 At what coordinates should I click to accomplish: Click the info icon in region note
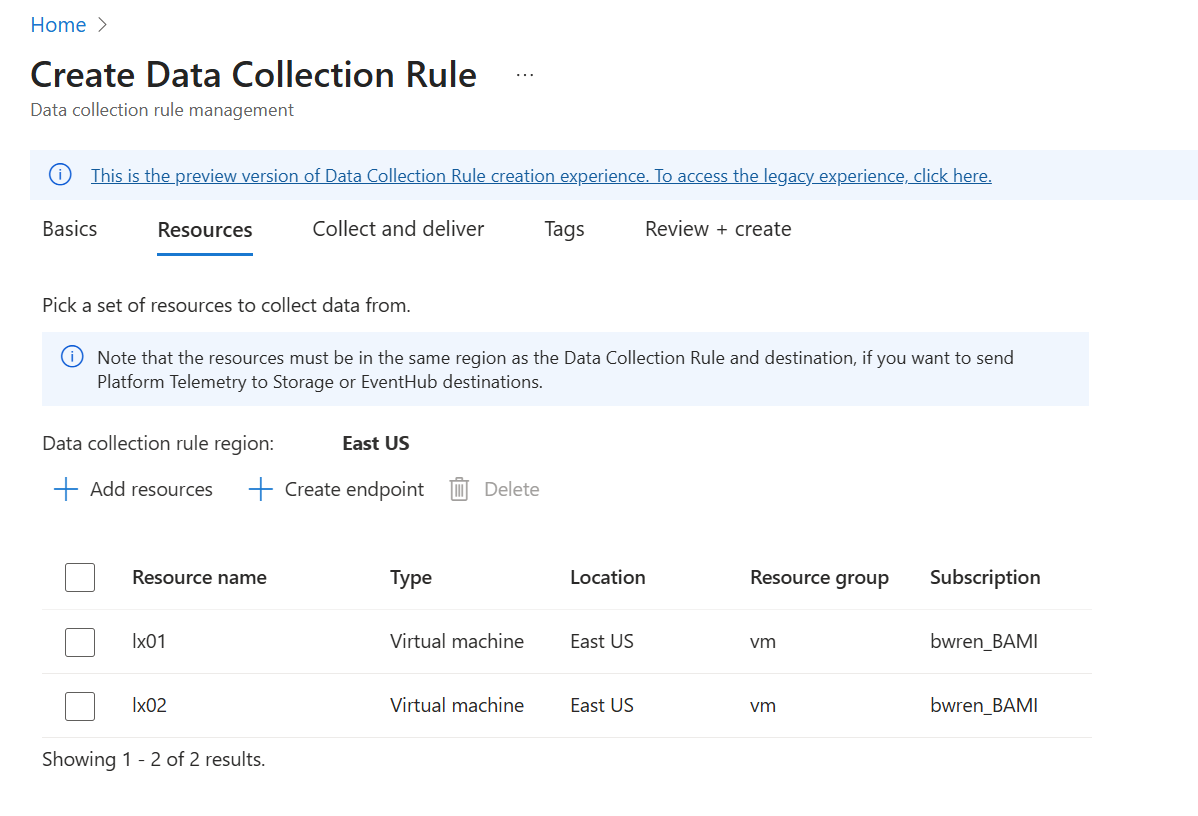pos(72,357)
